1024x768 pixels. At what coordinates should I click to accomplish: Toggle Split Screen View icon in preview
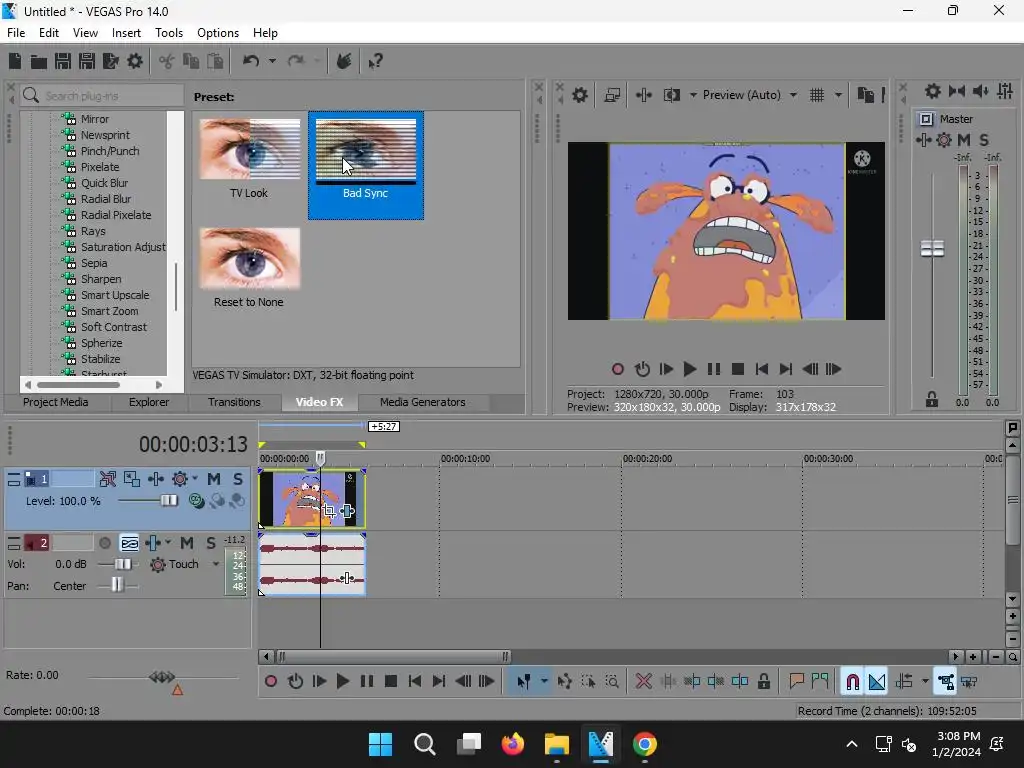coord(671,95)
